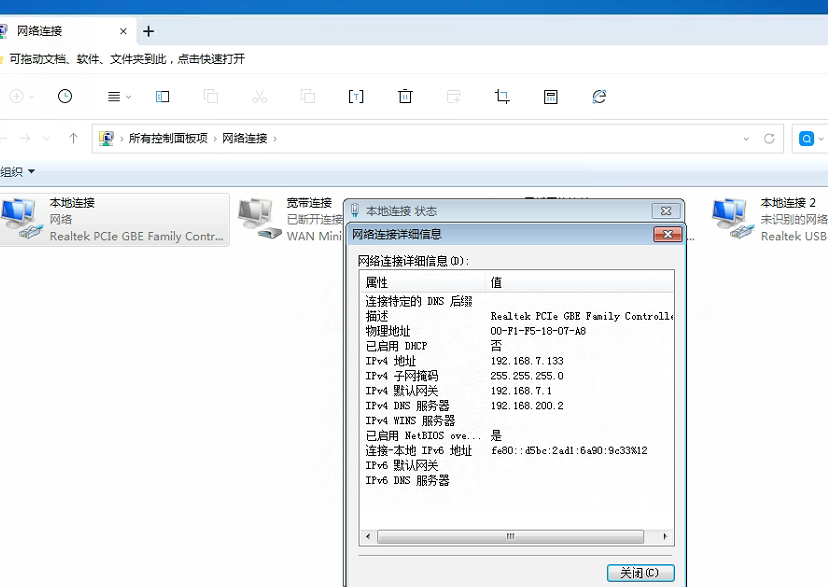Click the crop icon in toolbar

502,97
